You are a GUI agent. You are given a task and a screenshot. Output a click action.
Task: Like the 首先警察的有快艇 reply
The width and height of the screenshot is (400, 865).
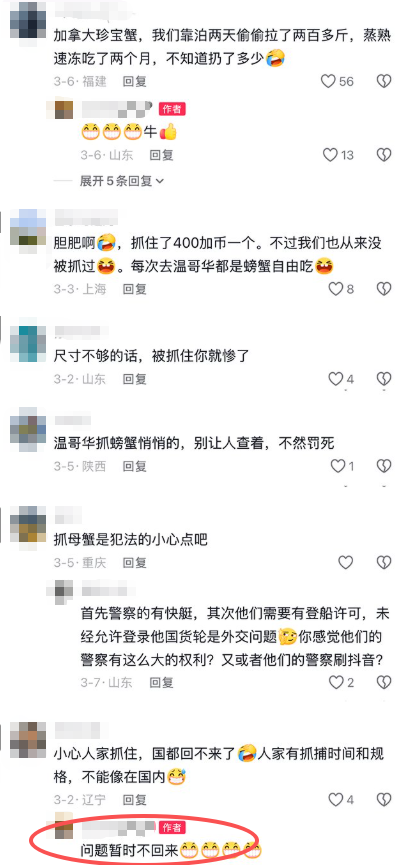pyautogui.click(x=336, y=682)
